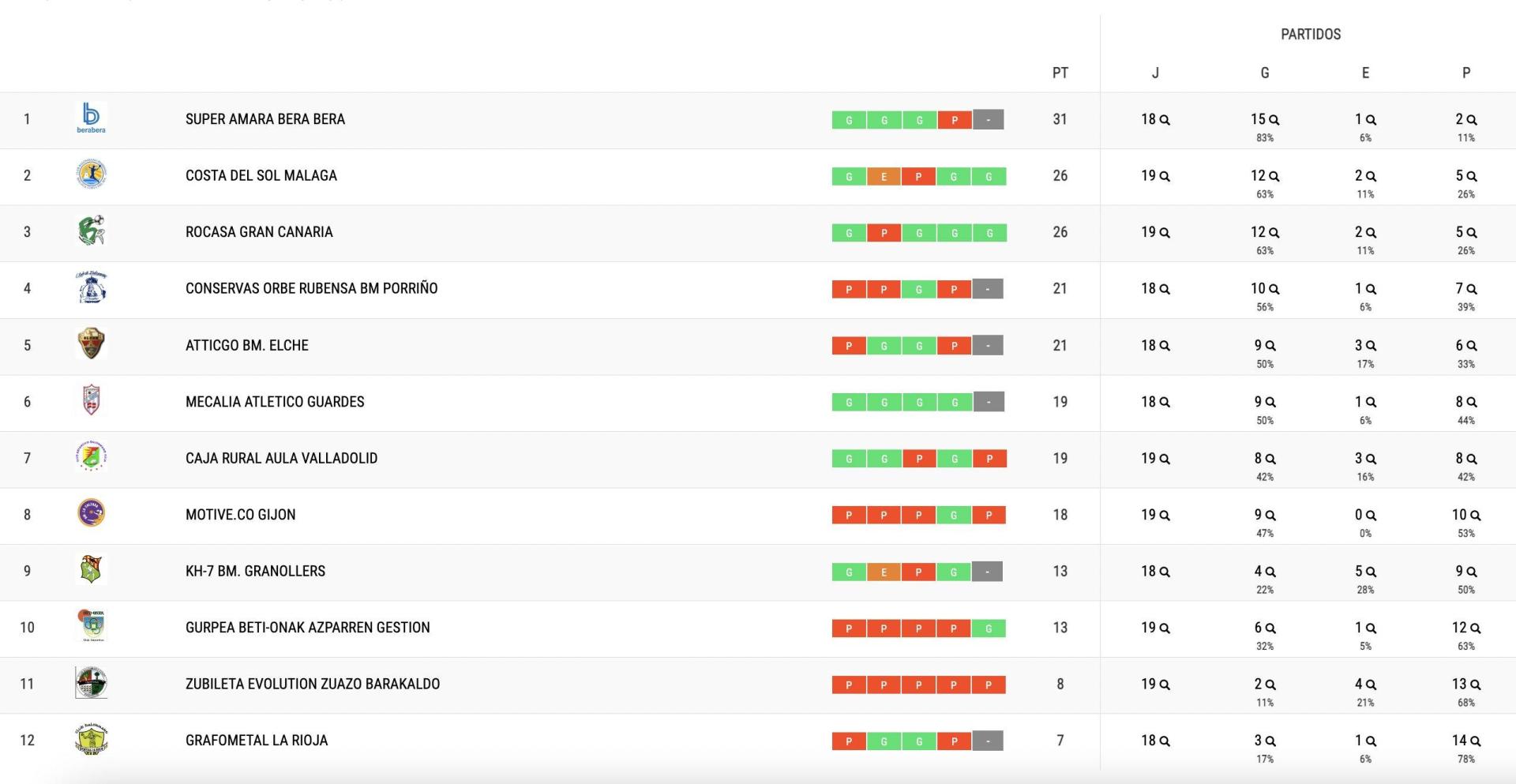Open Grafometal La Rioja team crest
Image resolution: width=1516 pixels, height=784 pixels.
point(91,739)
